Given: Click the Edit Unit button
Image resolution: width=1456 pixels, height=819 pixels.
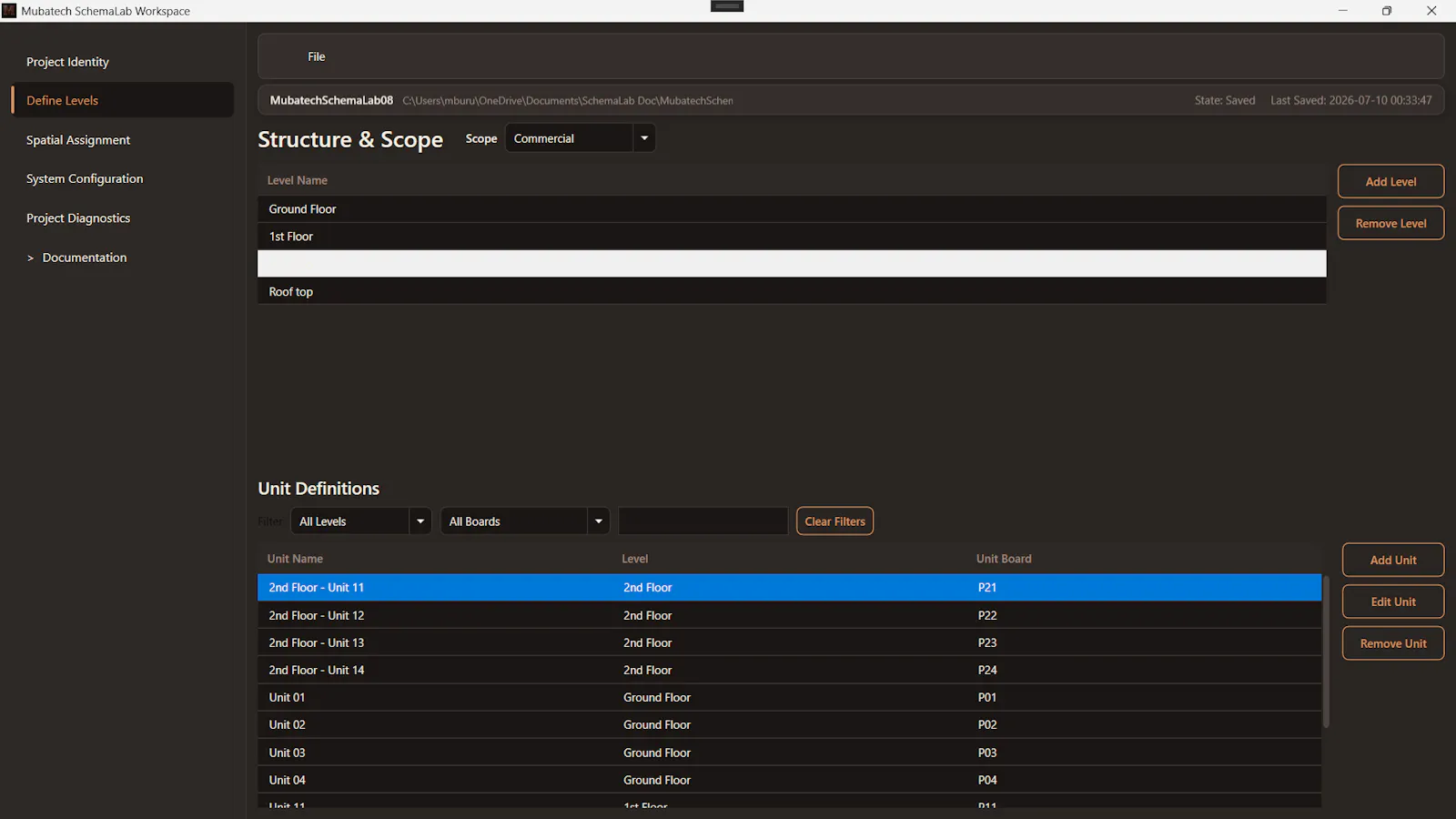Looking at the screenshot, I should 1393,602.
